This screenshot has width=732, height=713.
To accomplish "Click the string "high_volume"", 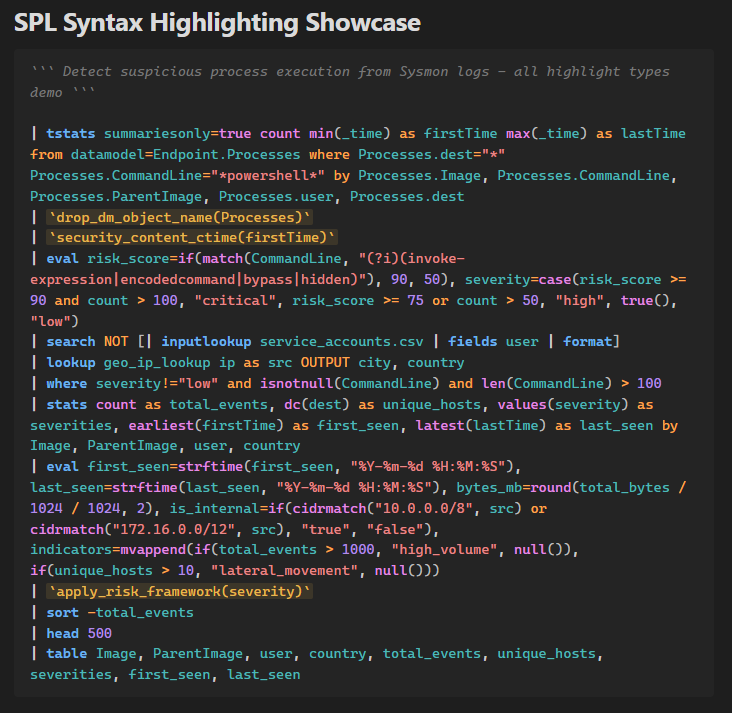I will (x=444, y=550).
